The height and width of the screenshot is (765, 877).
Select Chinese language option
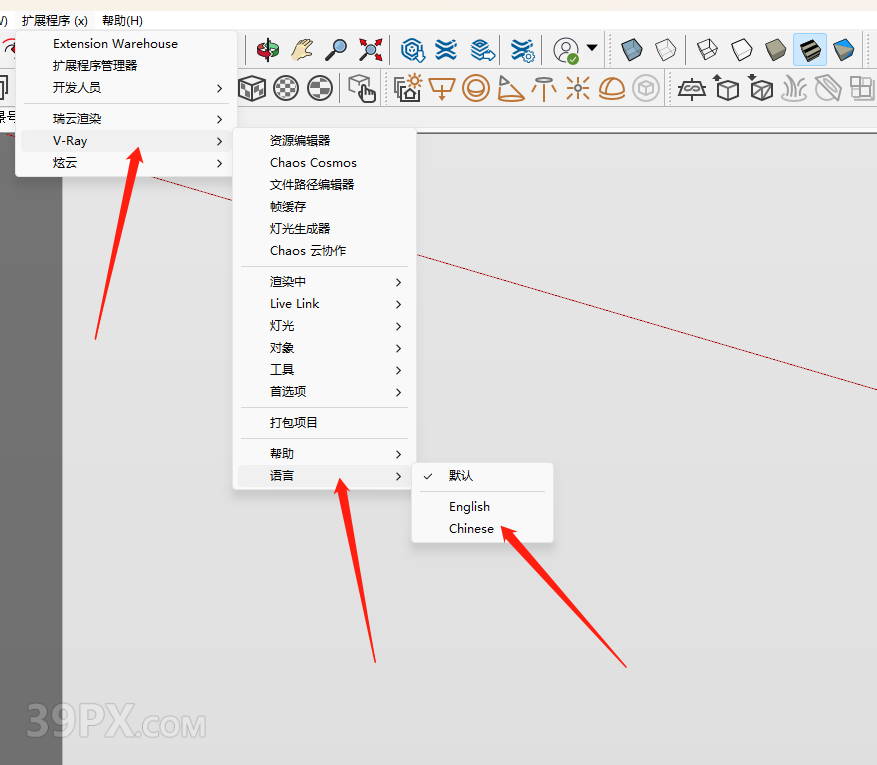click(482, 528)
